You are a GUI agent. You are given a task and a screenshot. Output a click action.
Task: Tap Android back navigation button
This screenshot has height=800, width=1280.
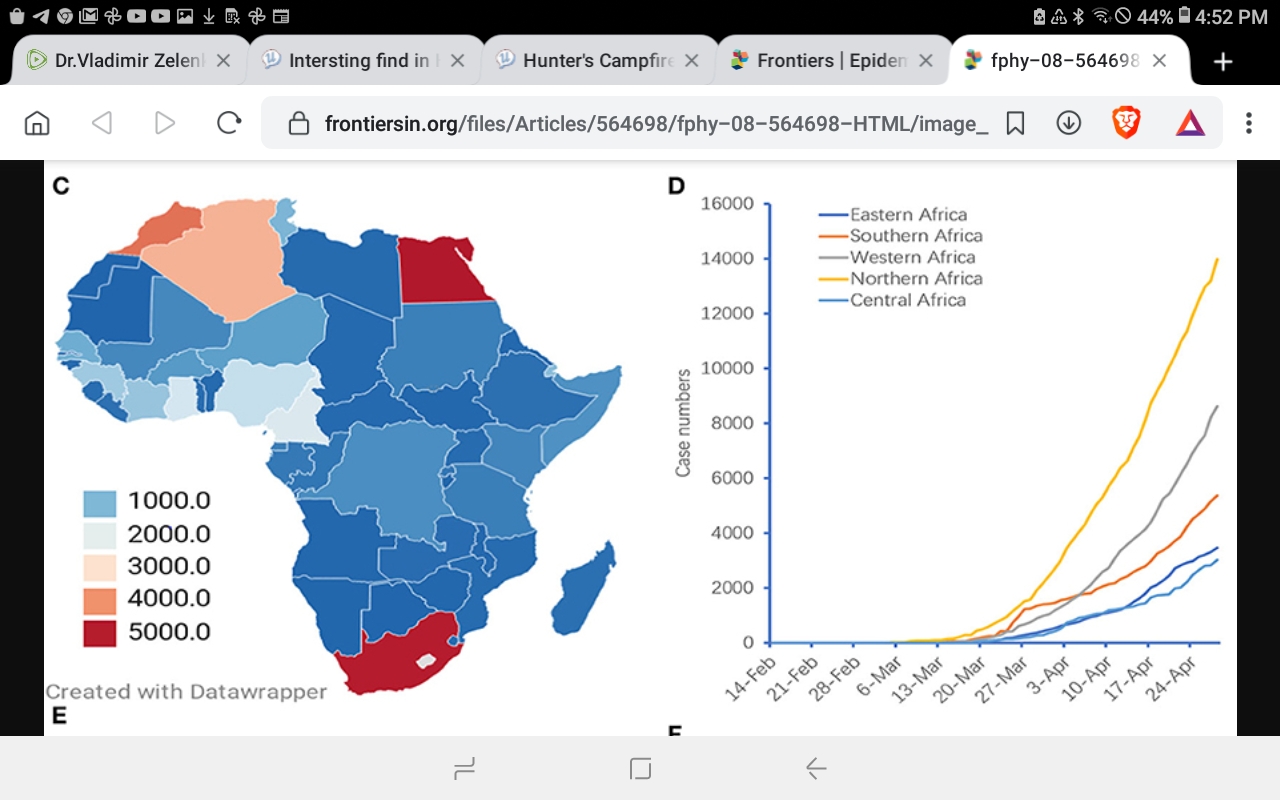tap(816, 768)
